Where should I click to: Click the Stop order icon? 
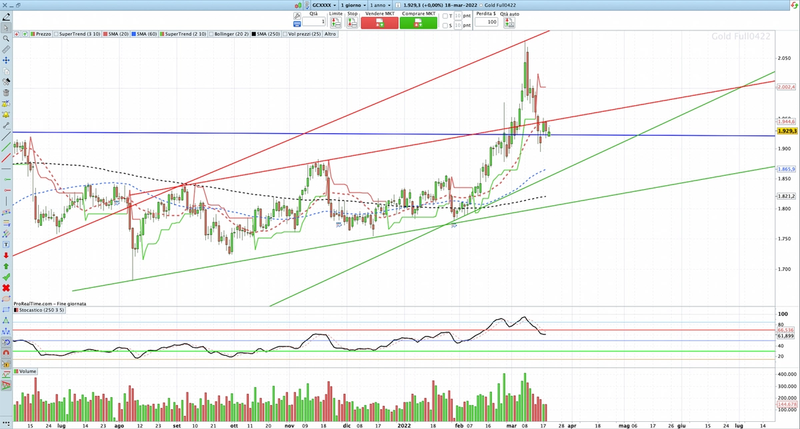352,22
